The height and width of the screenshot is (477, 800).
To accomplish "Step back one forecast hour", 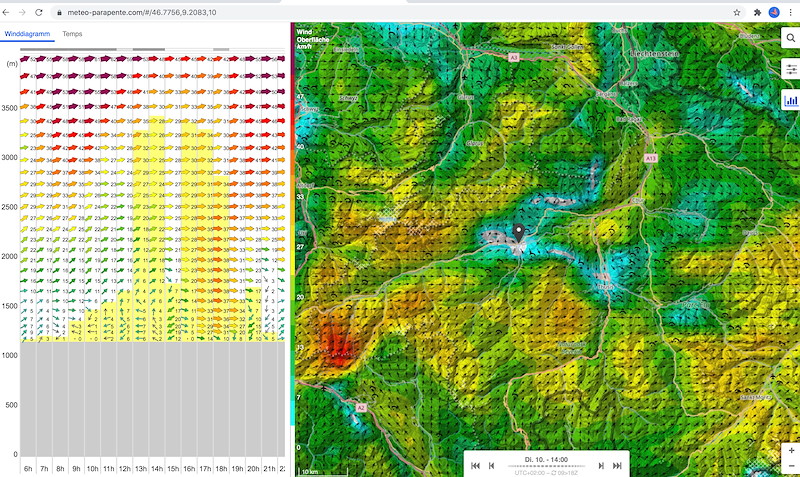I will (491, 465).
